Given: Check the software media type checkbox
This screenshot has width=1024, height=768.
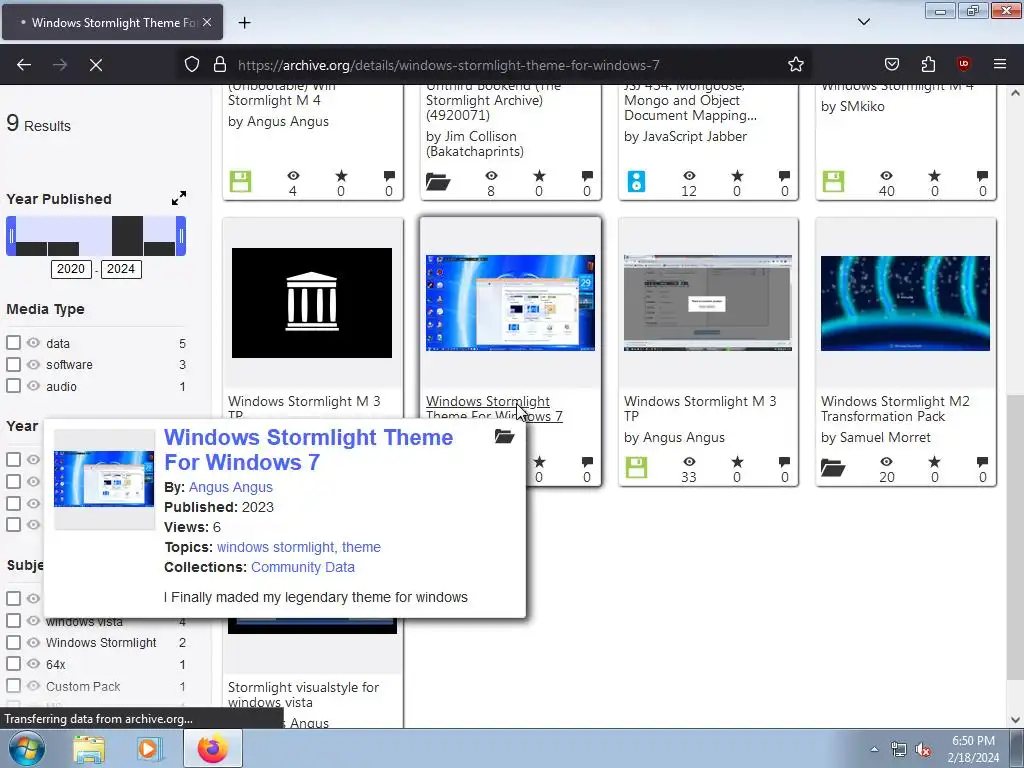Looking at the screenshot, I should [x=13, y=364].
